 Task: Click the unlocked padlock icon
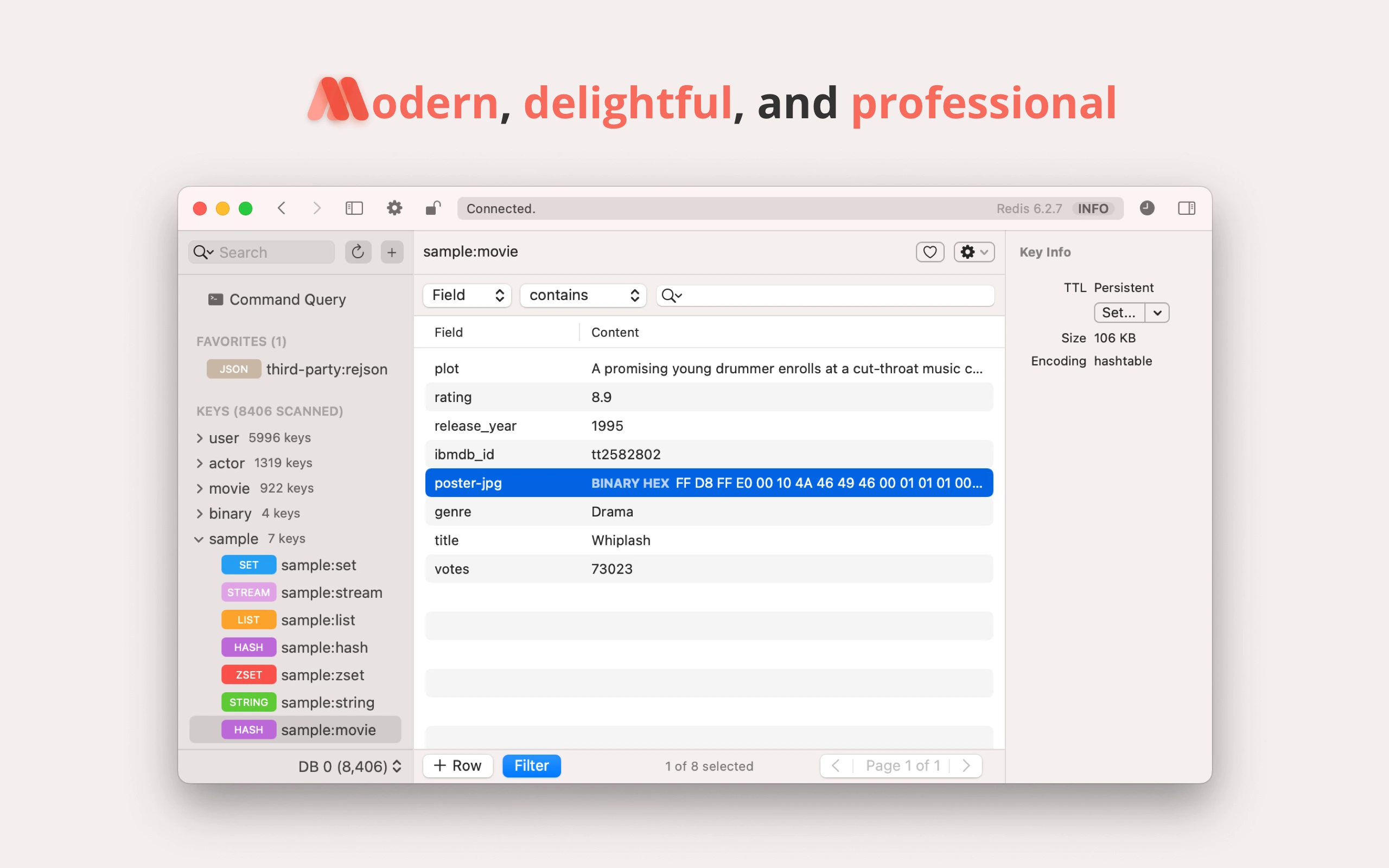click(434, 208)
